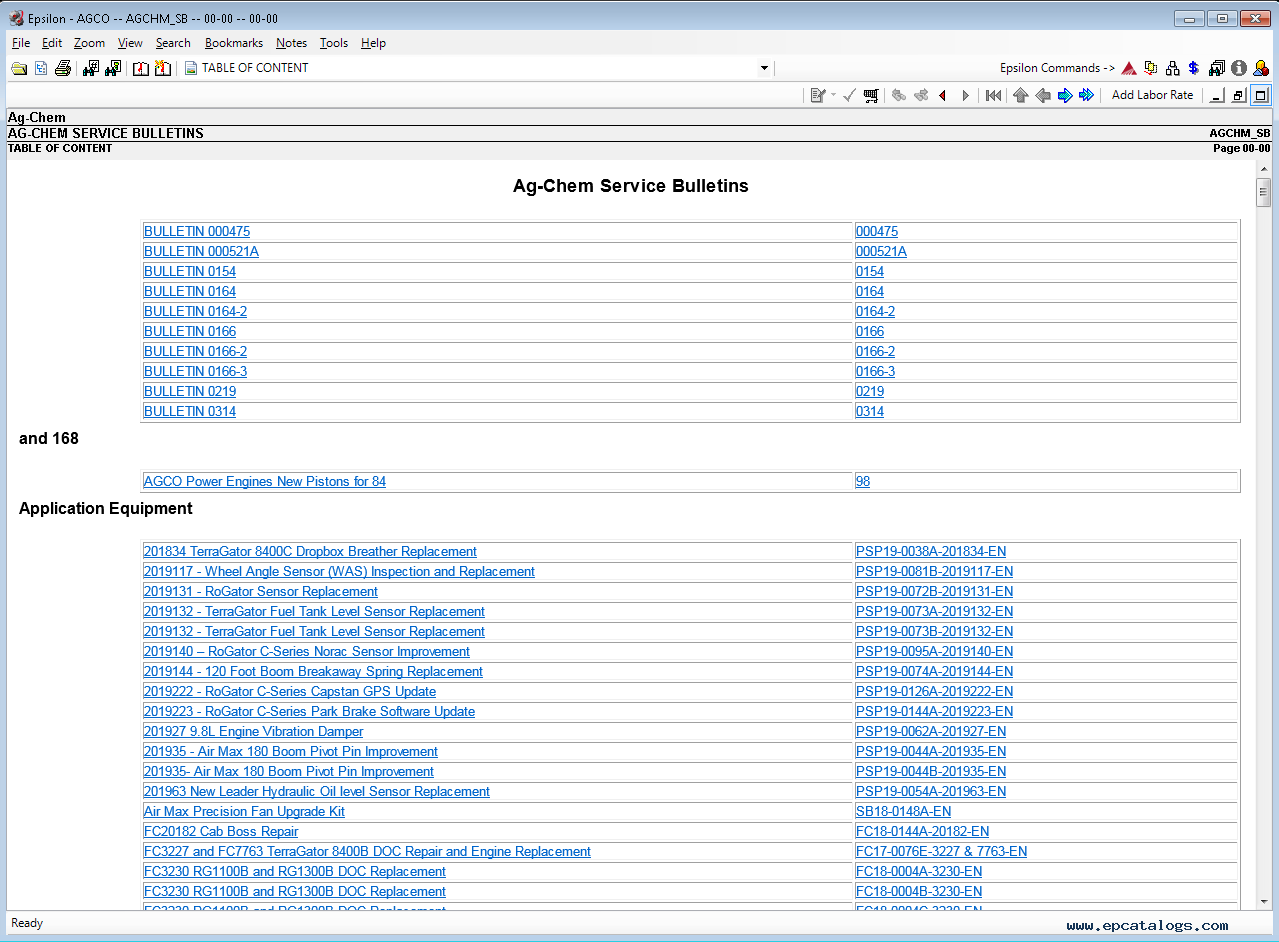Open the 120 Foot Boom Breakaway Spring Replacement link

click(x=313, y=671)
